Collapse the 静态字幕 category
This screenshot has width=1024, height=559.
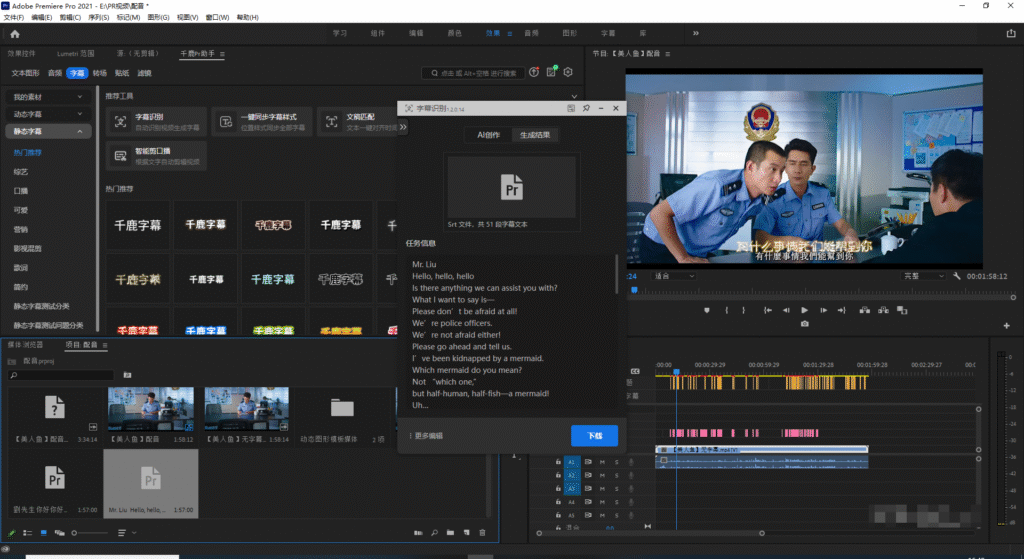[x=47, y=131]
